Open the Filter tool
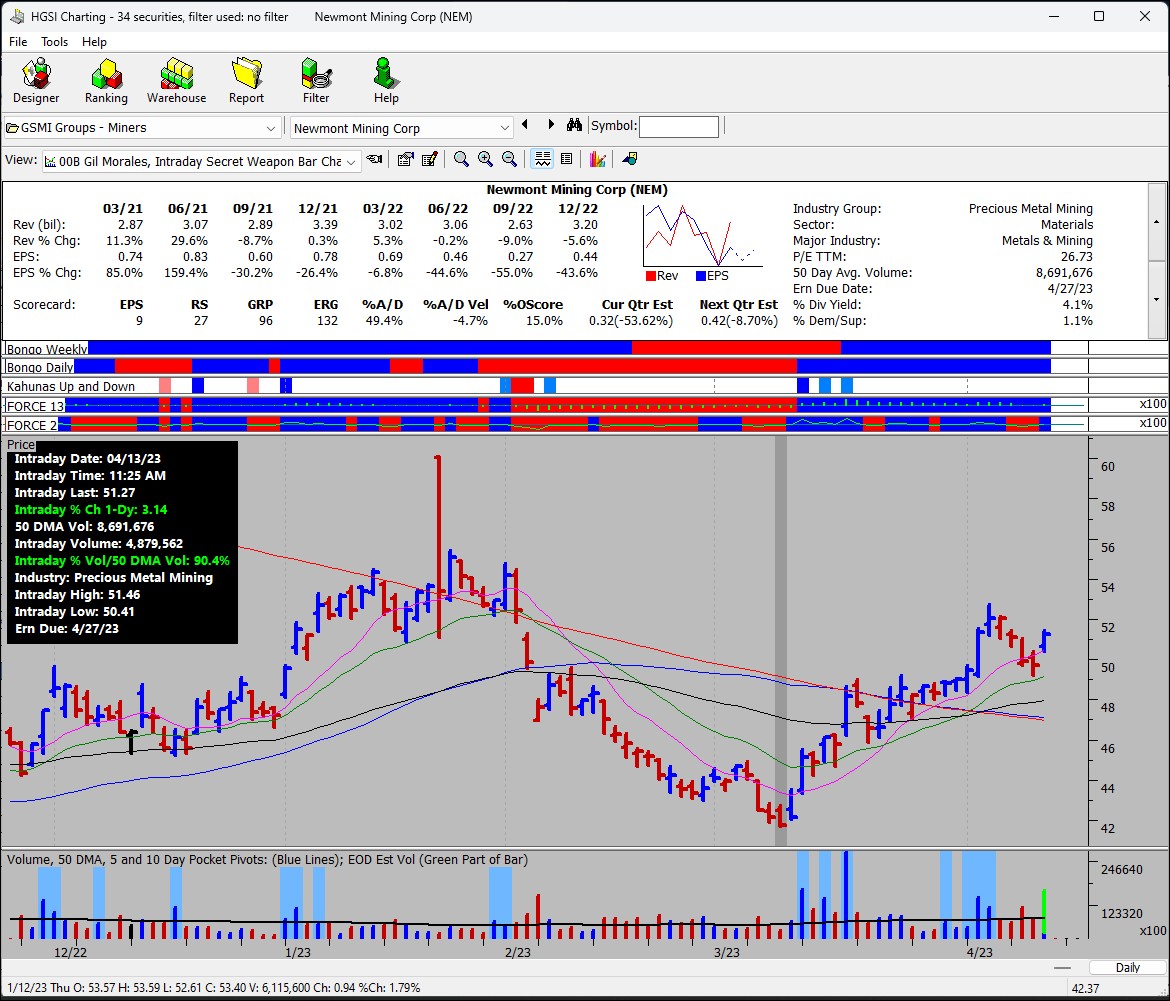 (x=316, y=81)
